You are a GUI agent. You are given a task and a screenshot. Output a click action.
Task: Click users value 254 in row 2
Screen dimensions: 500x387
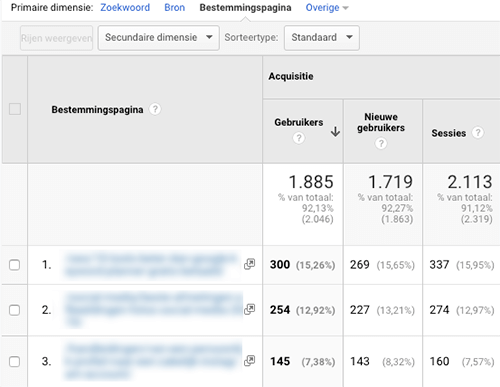(x=280, y=310)
